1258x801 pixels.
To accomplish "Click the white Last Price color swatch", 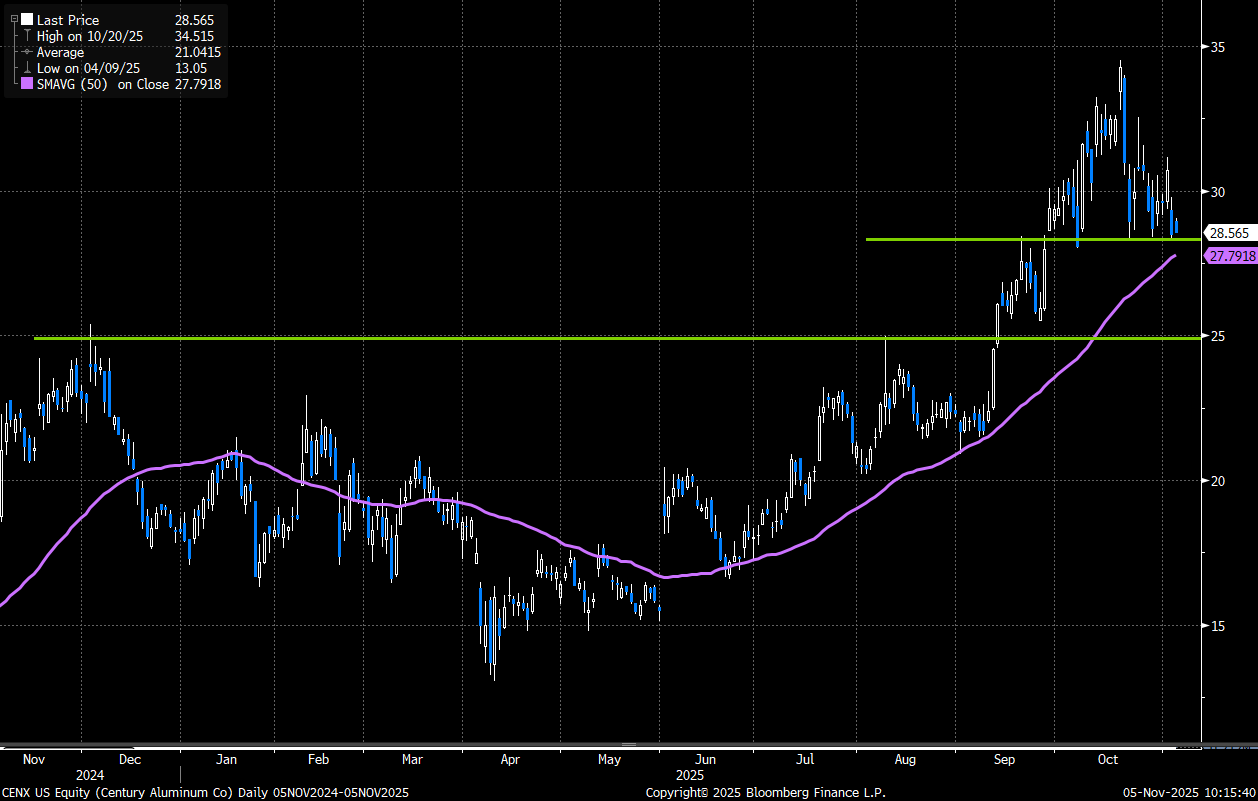I will (x=26, y=19).
